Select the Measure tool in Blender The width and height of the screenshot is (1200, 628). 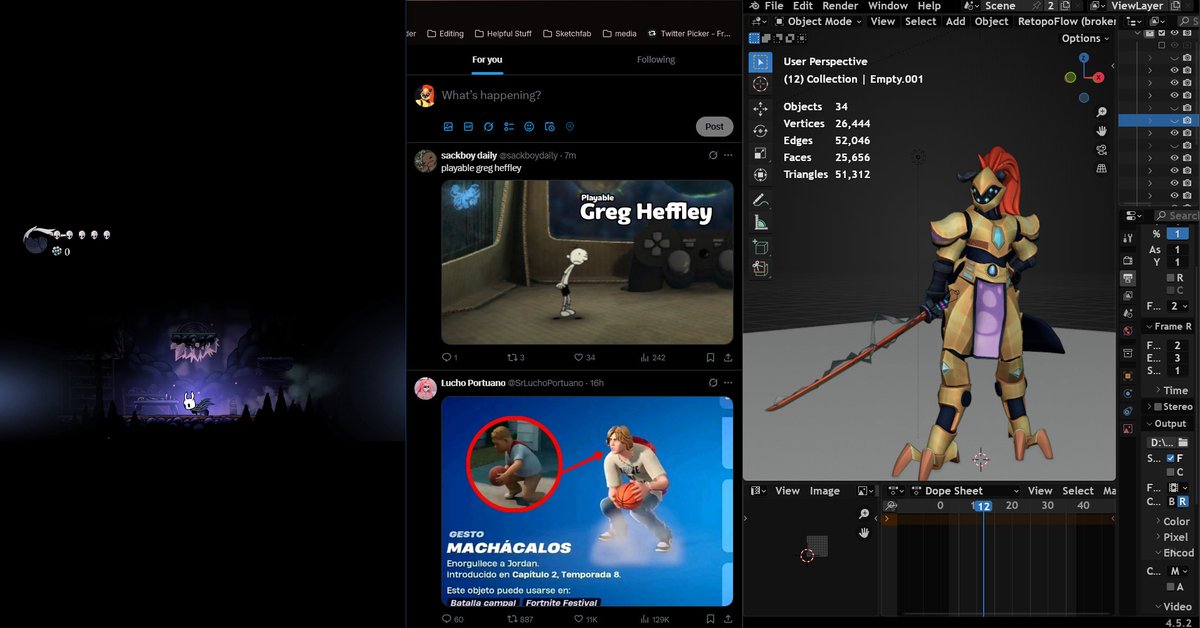pos(760,222)
